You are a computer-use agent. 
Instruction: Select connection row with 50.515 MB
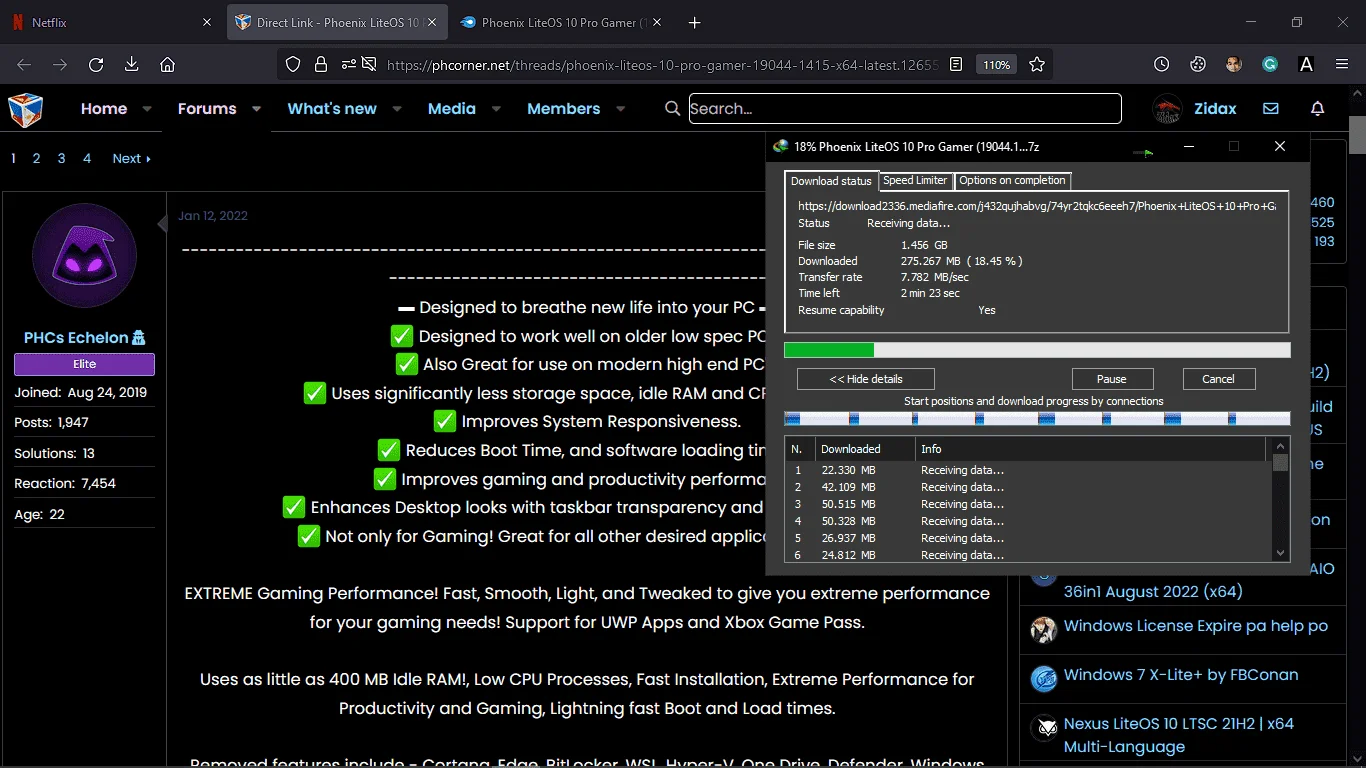(x=1029, y=504)
